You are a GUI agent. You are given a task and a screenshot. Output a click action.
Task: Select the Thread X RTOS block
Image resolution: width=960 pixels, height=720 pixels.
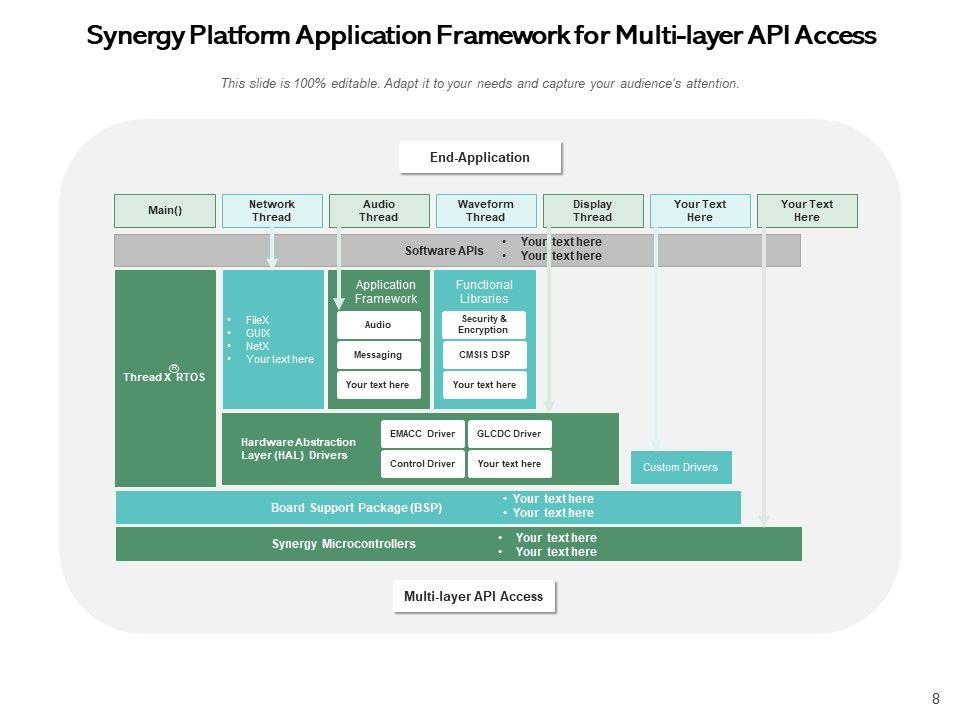165,378
